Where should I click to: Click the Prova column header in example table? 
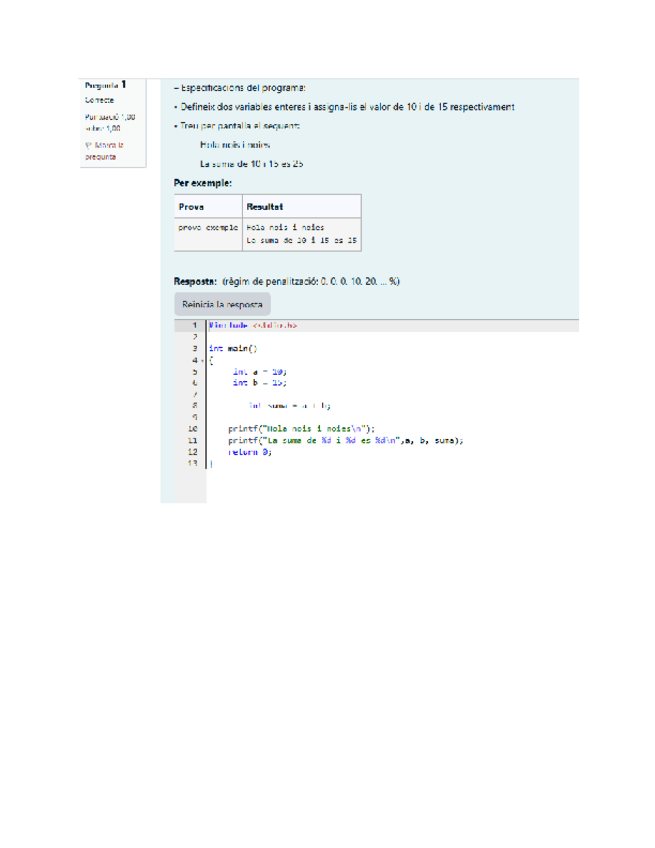click(x=191, y=207)
